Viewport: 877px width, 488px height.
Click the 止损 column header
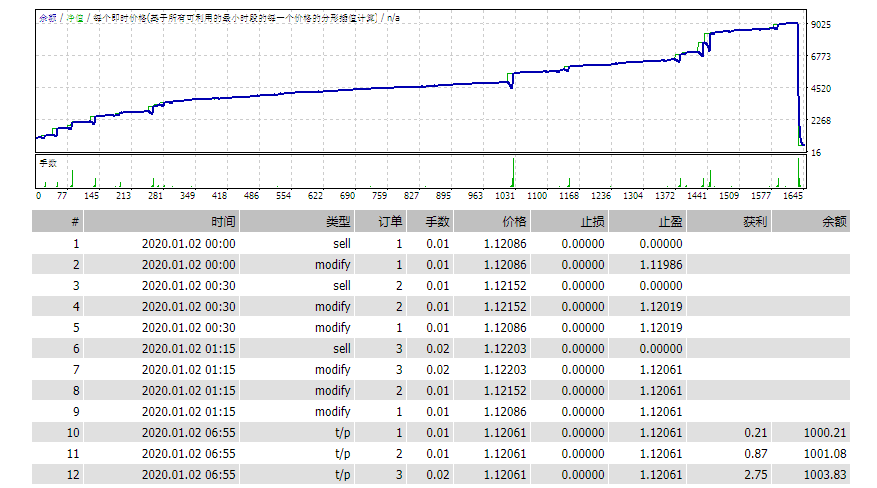click(x=592, y=221)
